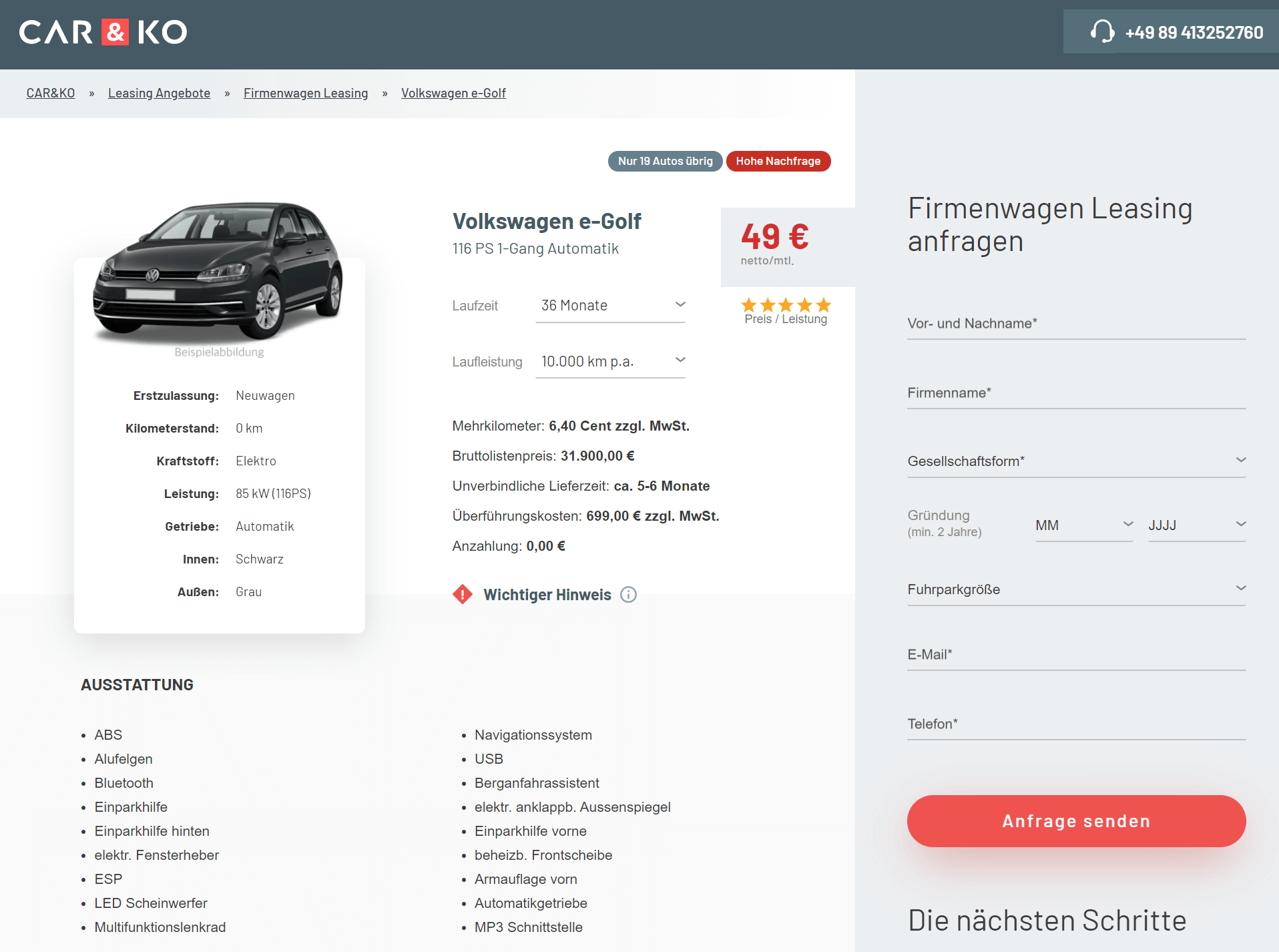Click the Anzahlung 0,00 € text
The height and width of the screenshot is (952, 1279).
(509, 546)
